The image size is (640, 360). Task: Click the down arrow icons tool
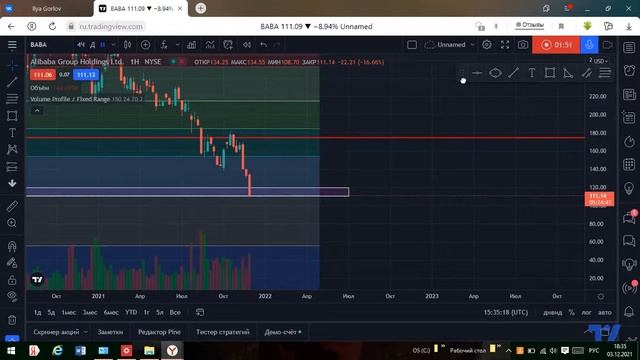click(12, 183)
